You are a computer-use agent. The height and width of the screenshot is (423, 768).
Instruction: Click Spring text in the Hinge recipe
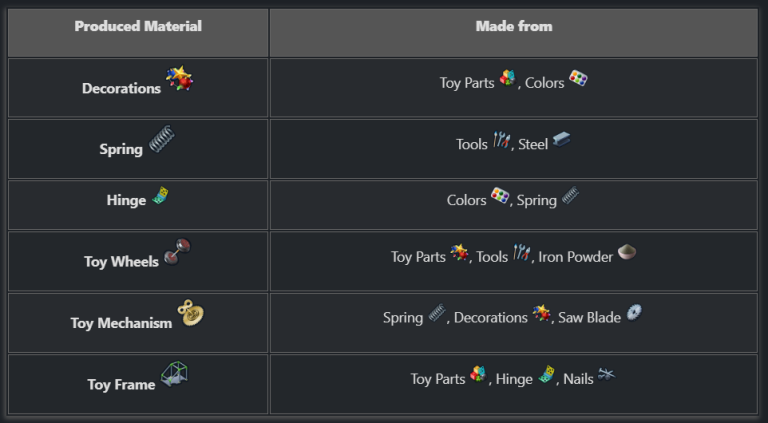coord(536,200)
